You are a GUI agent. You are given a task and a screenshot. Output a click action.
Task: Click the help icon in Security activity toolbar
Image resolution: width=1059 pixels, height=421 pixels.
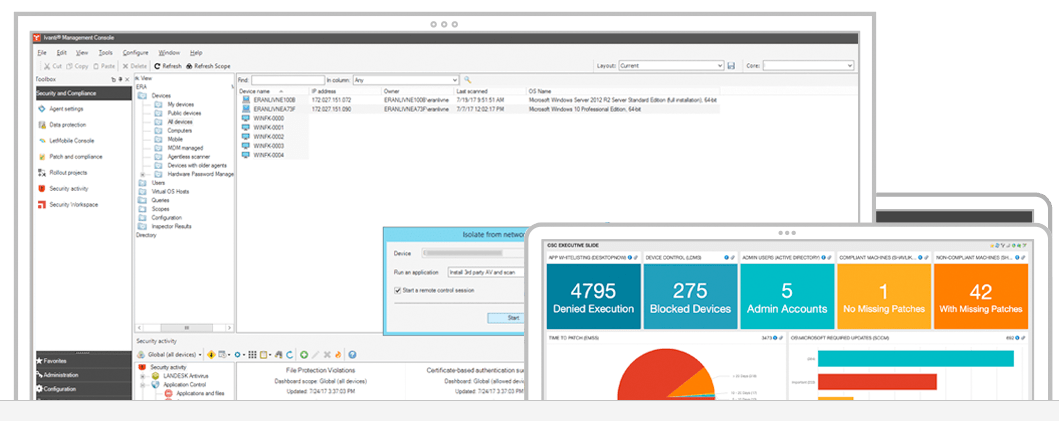(x=352, y=355)
